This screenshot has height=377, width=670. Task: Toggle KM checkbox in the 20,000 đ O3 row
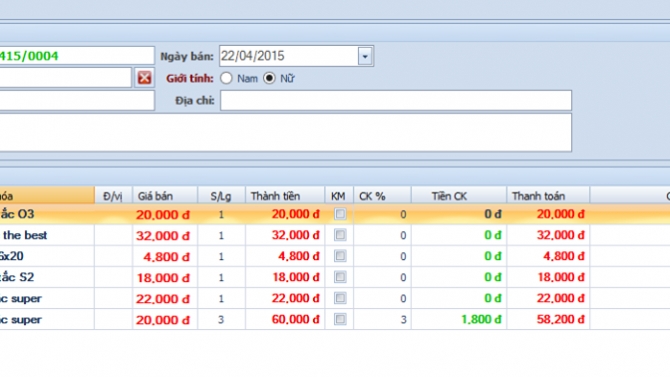click(340, 214)
